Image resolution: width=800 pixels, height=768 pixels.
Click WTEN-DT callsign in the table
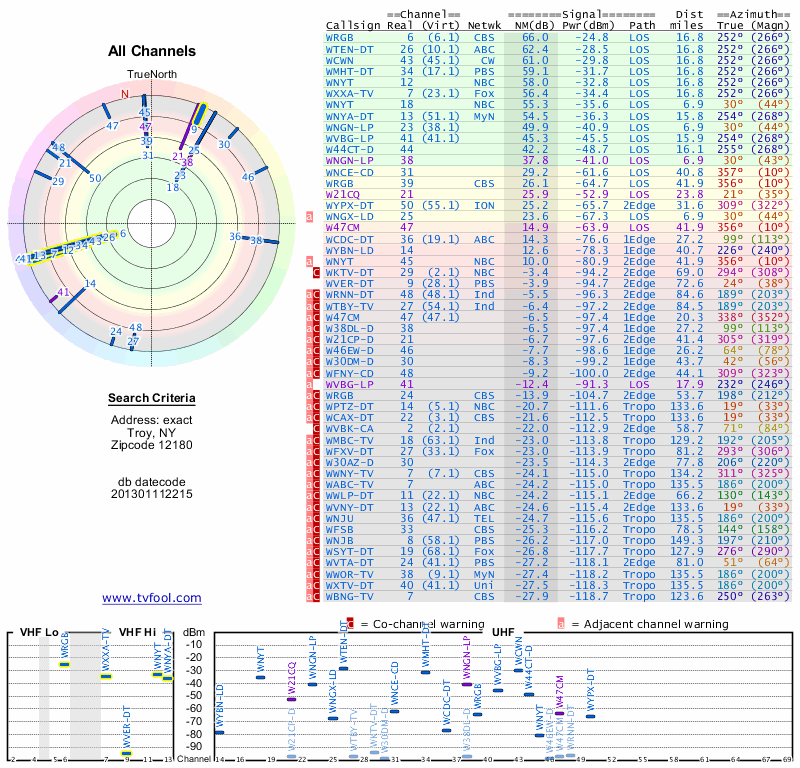[x=349, y=49]
